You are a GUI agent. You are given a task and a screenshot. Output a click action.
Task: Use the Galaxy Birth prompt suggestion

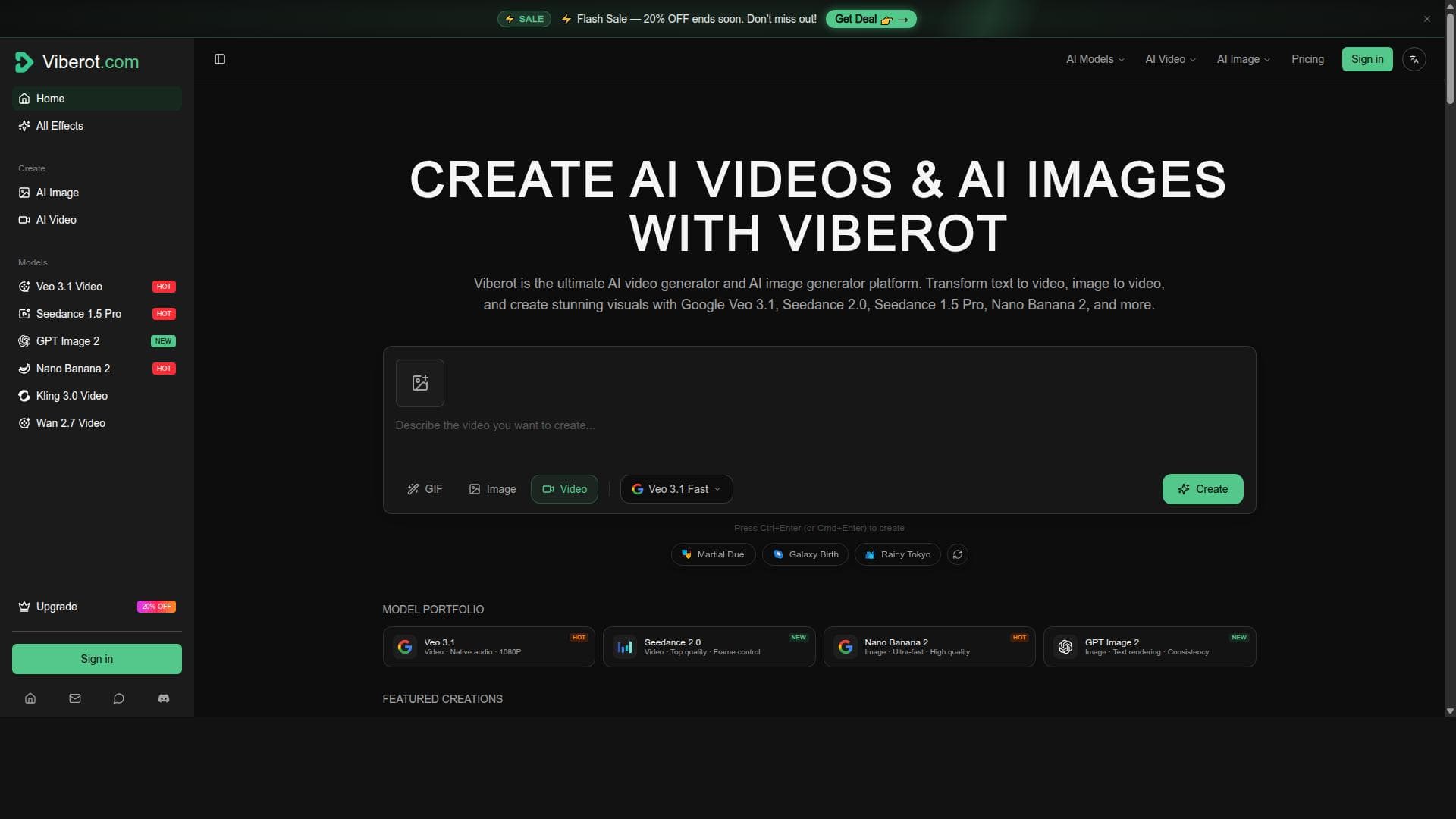pos(805,554)
